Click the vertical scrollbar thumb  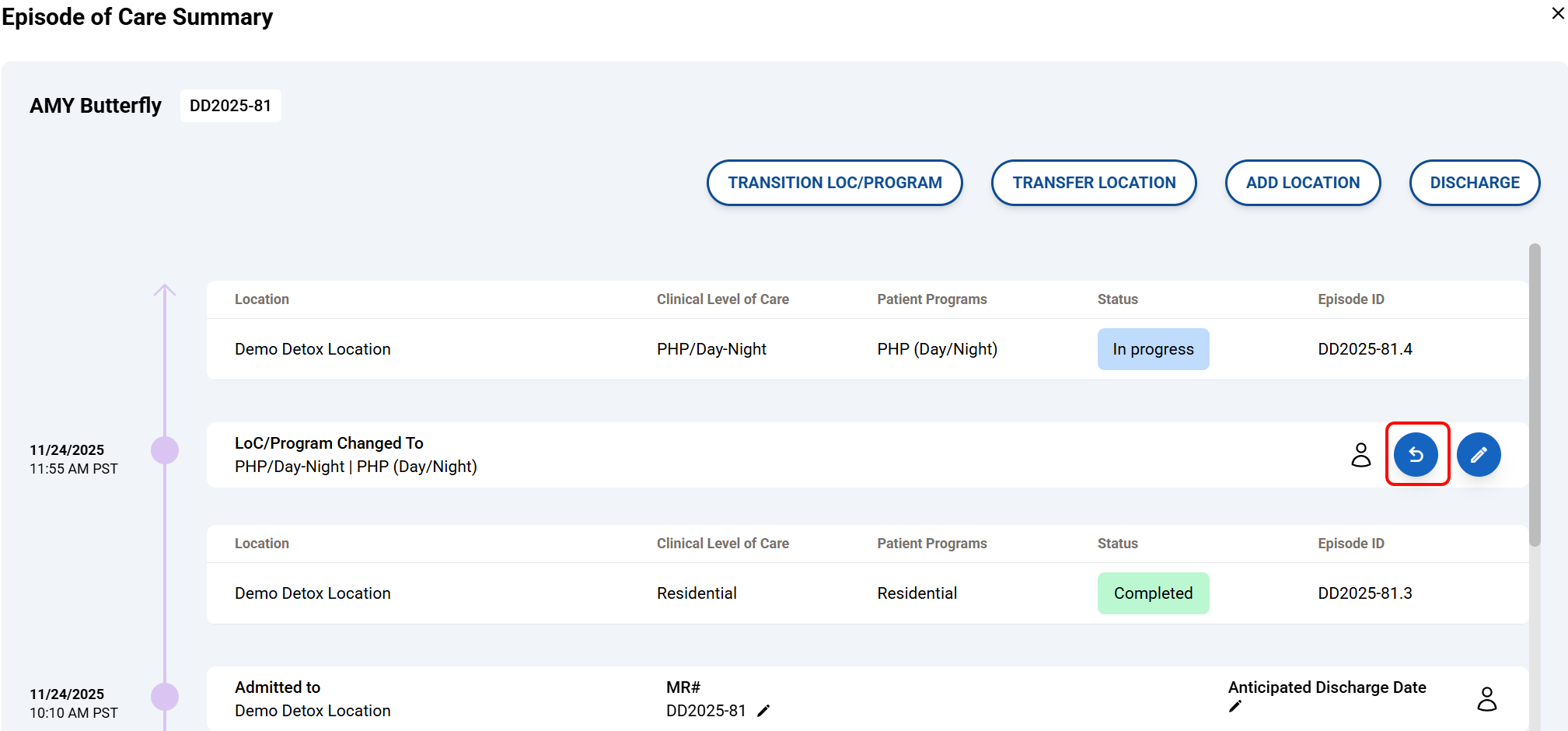(x=1534, y=395)
